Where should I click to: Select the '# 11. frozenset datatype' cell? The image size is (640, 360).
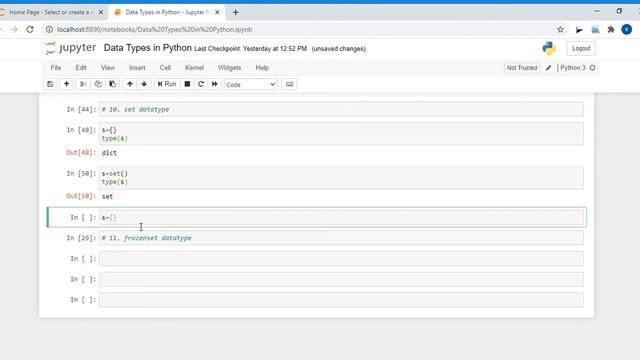click(x=341, y=238)
